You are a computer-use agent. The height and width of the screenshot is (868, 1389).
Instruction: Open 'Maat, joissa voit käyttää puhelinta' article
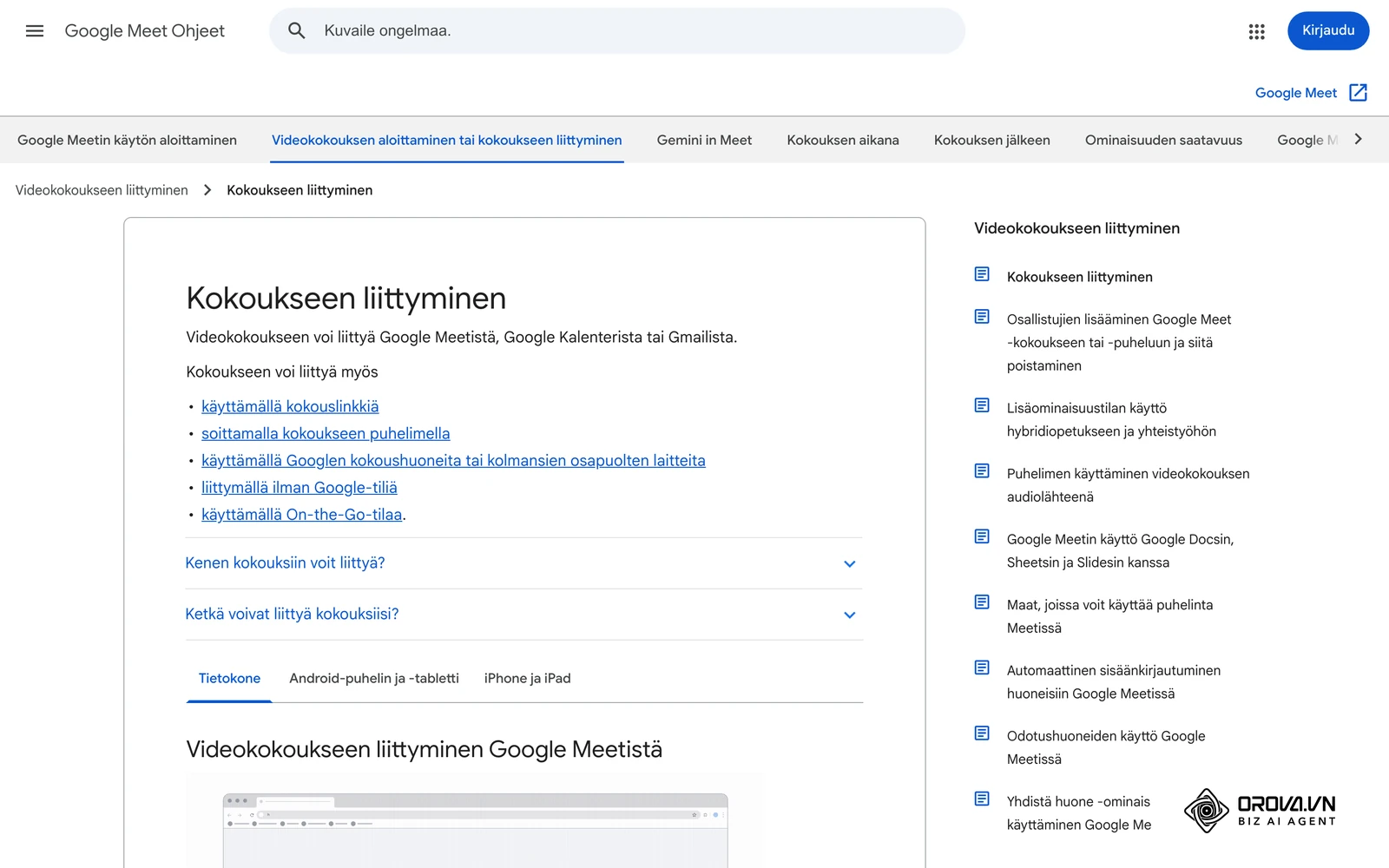(x=1109, y=616)
